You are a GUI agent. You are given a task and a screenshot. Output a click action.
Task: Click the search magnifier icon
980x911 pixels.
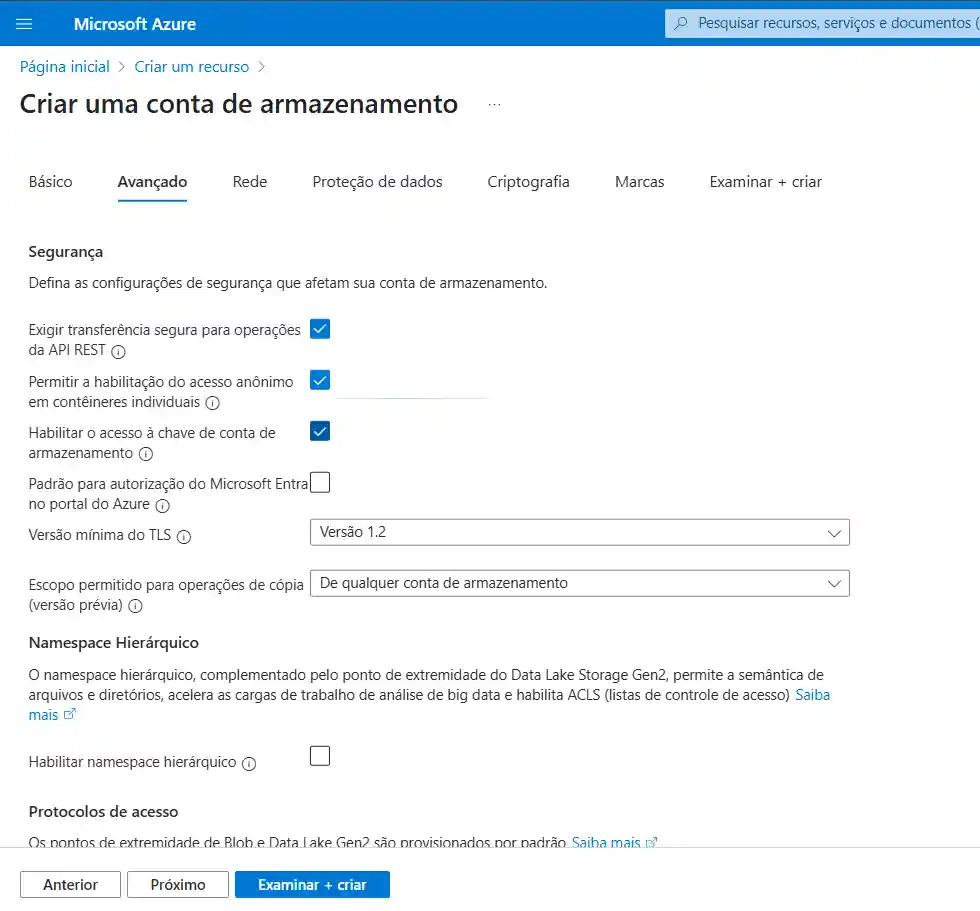point(681,23)
